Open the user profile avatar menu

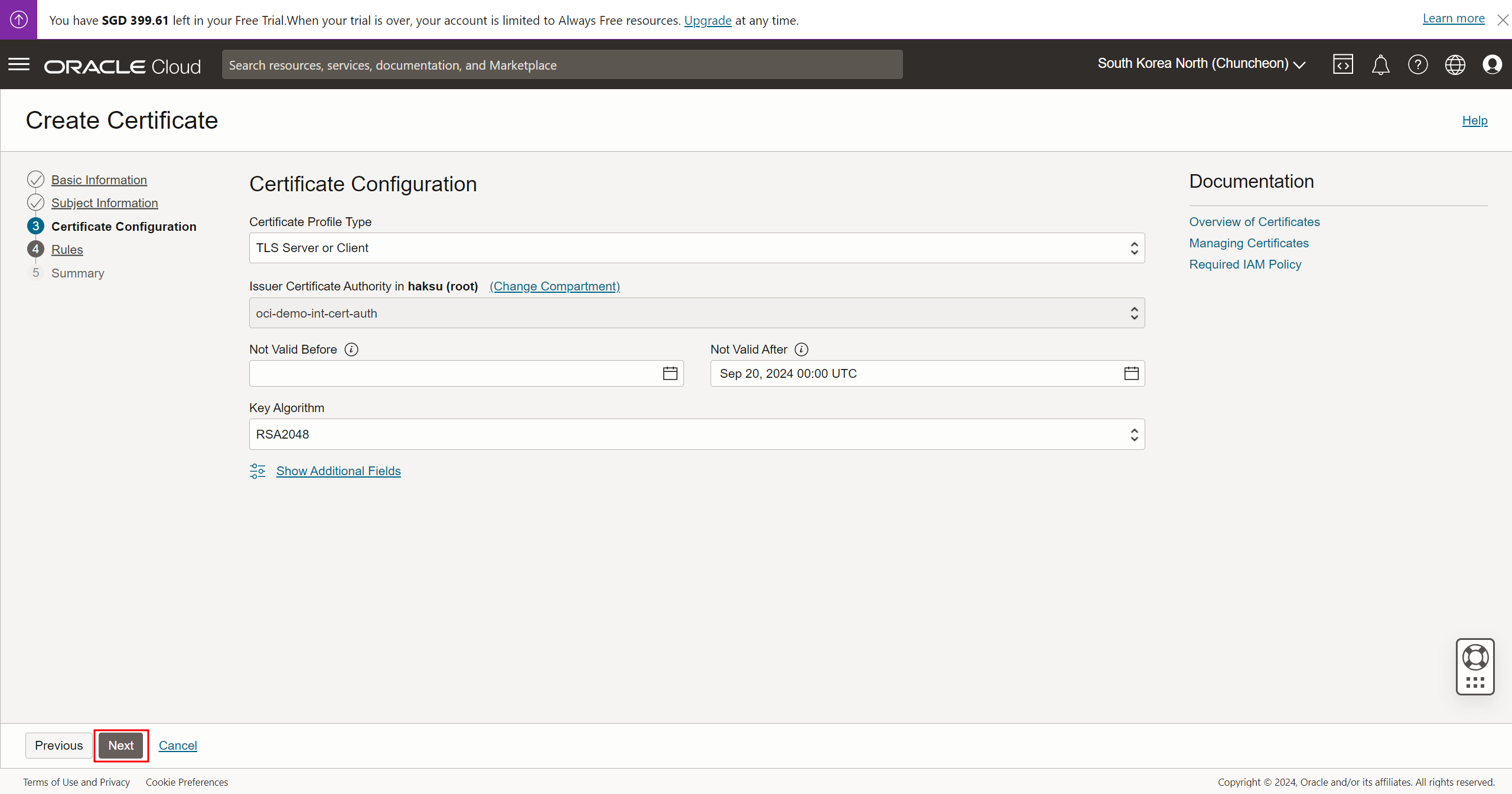click(x=1492, y=64)
